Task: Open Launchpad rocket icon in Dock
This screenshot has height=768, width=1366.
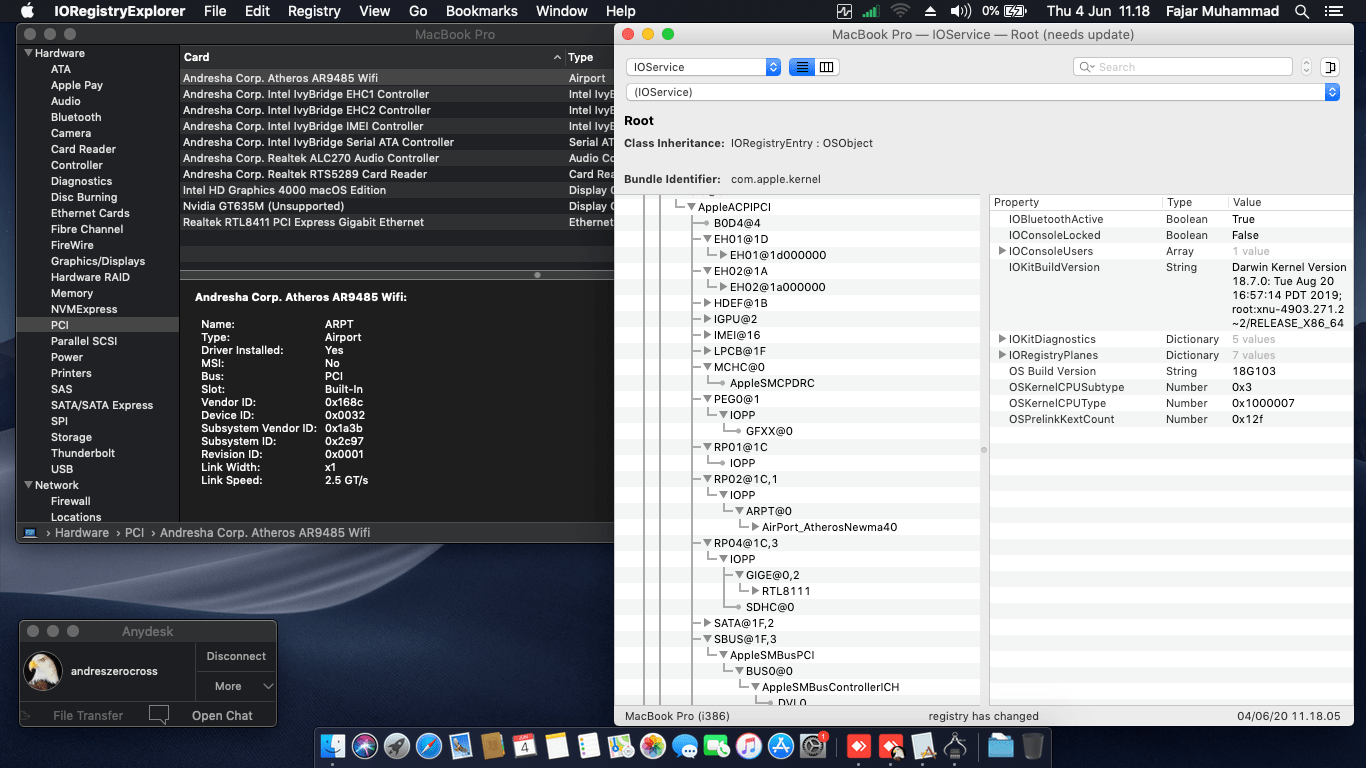Action: 397,746
